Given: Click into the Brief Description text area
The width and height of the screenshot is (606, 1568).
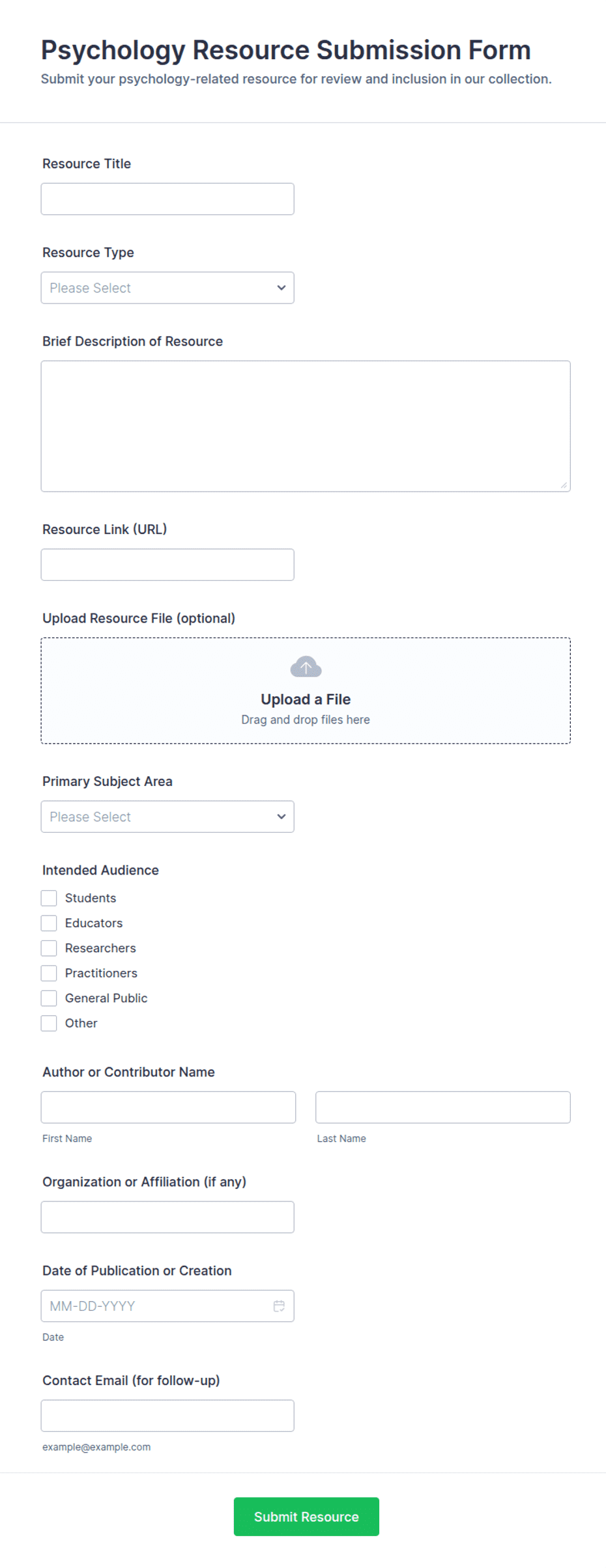Looking at the screenshot, I should pyautogui.click(x=306, y=427).
